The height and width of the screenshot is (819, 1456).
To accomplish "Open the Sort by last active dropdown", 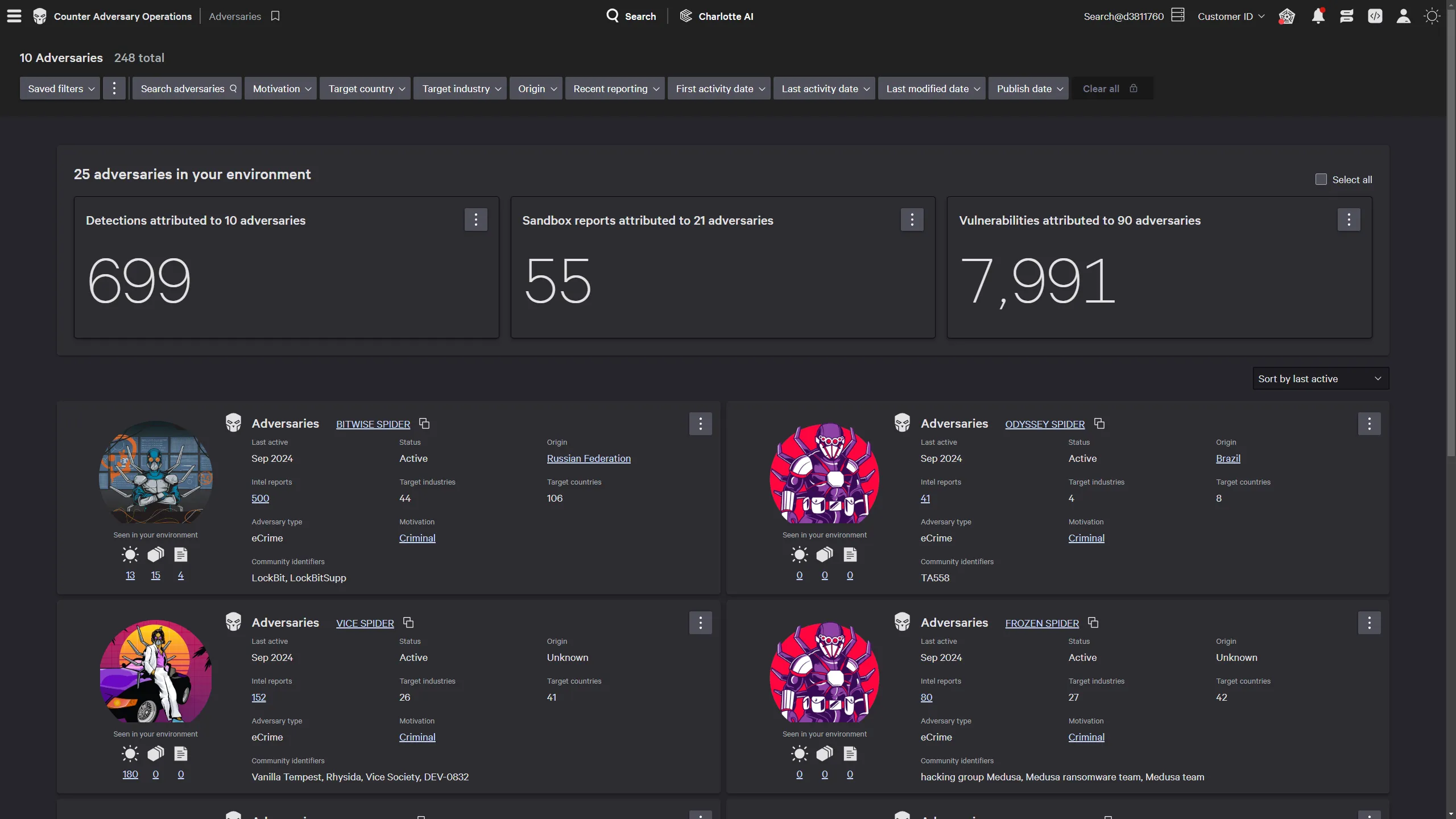I will point(1321,378).
